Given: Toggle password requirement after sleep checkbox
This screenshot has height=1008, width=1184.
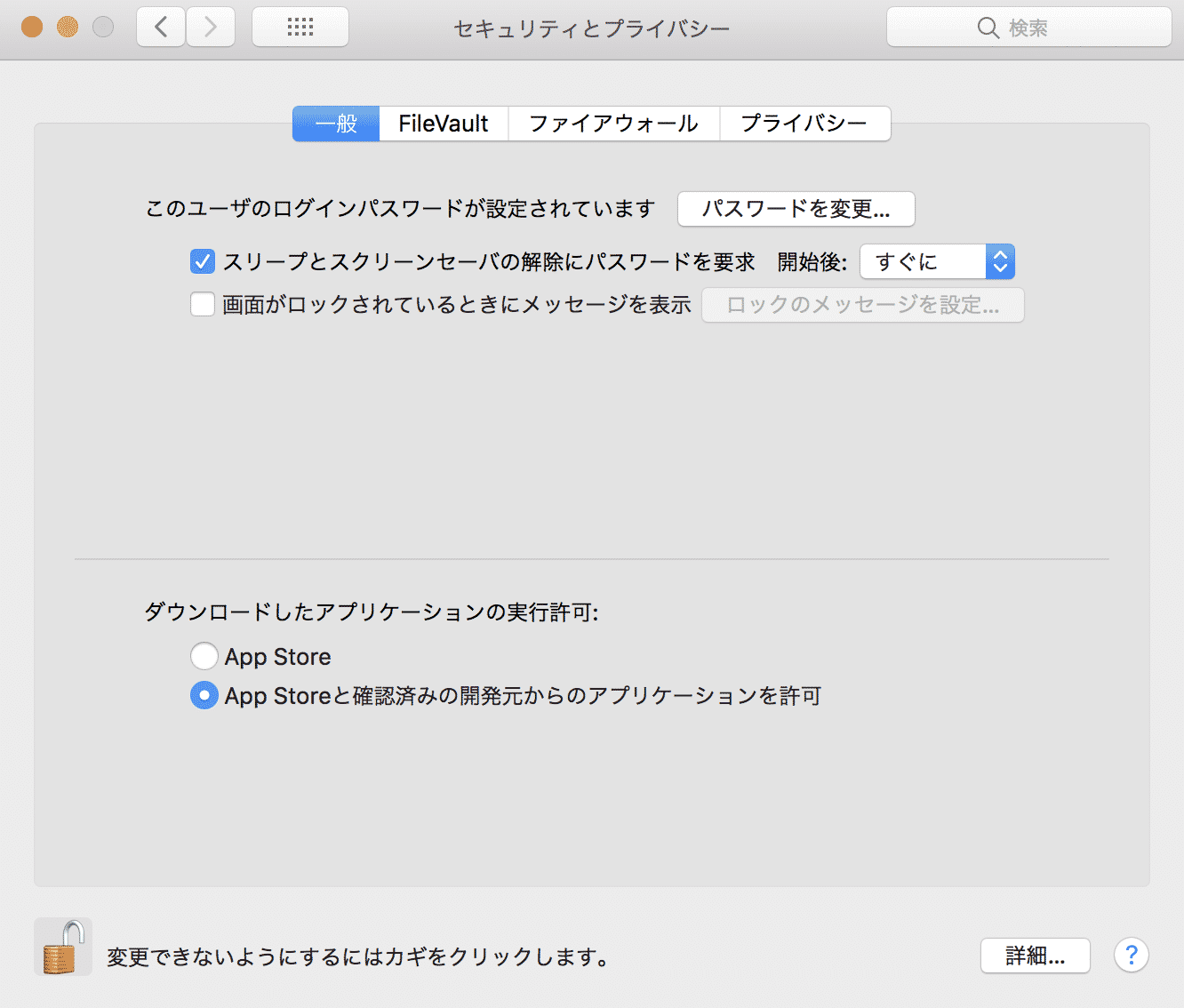Looking at the screenshot, I should pyautogui.click(x=203, y=261).
